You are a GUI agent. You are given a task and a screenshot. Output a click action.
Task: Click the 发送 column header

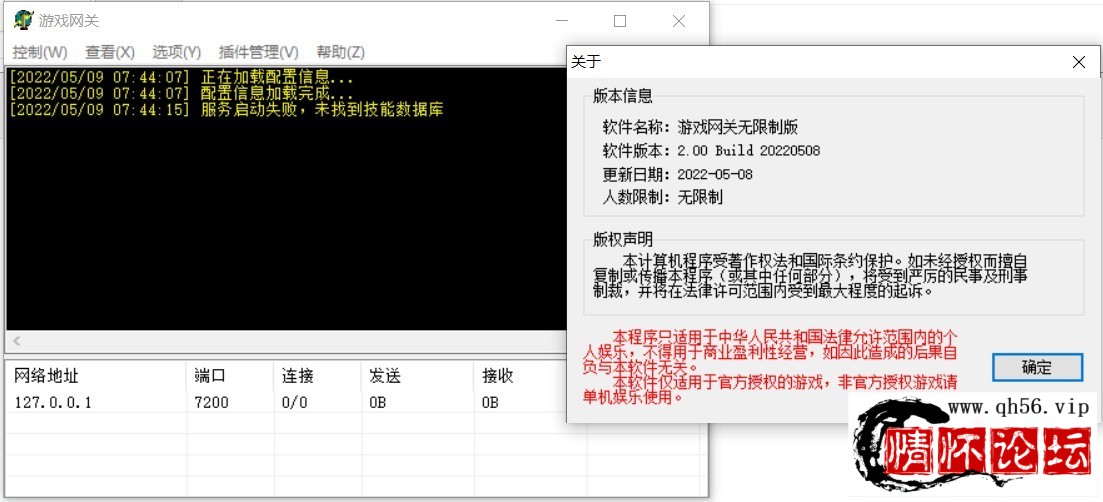pos(418,377)
